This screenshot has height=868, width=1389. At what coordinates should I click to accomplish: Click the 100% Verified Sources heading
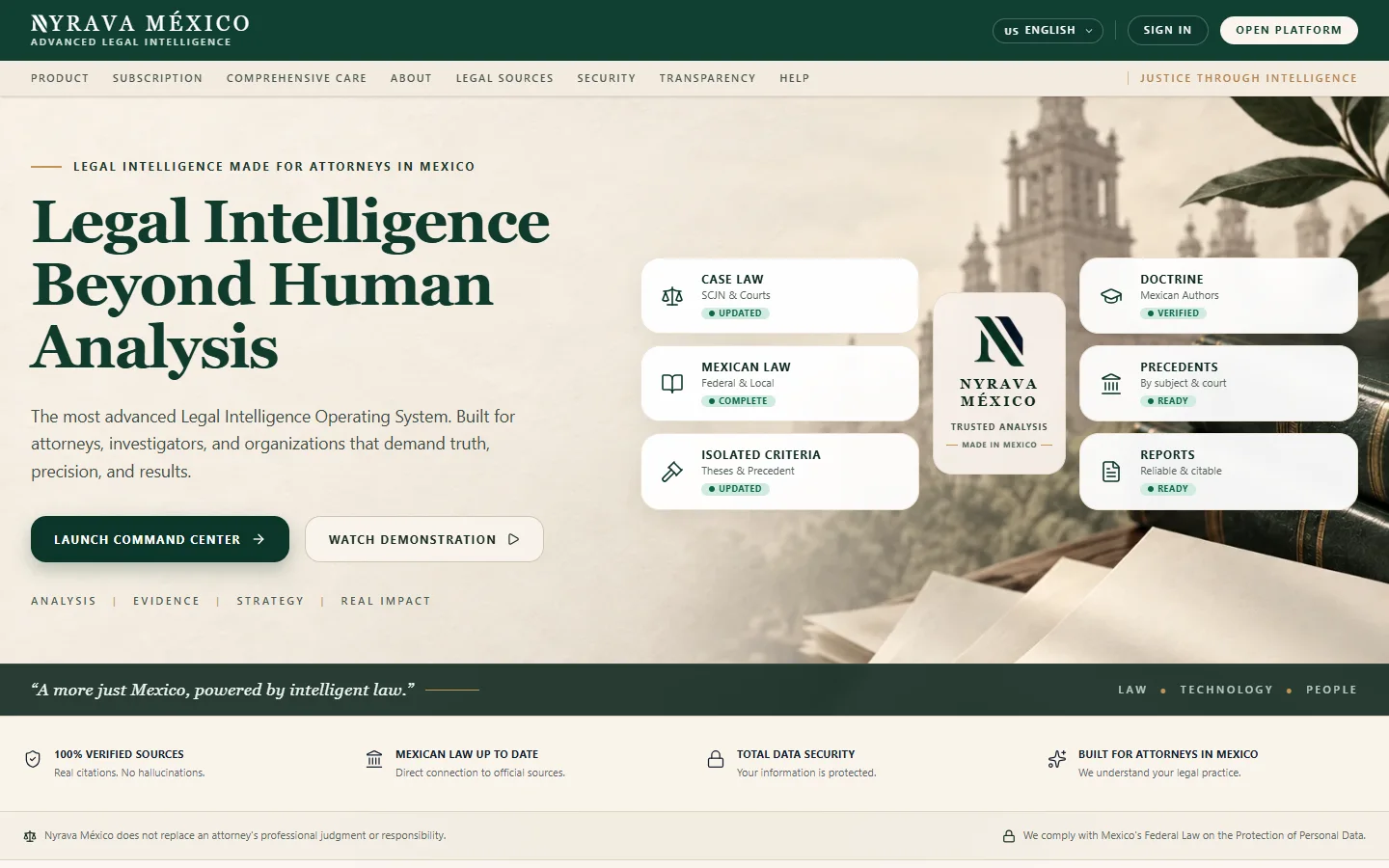(119, 754)
